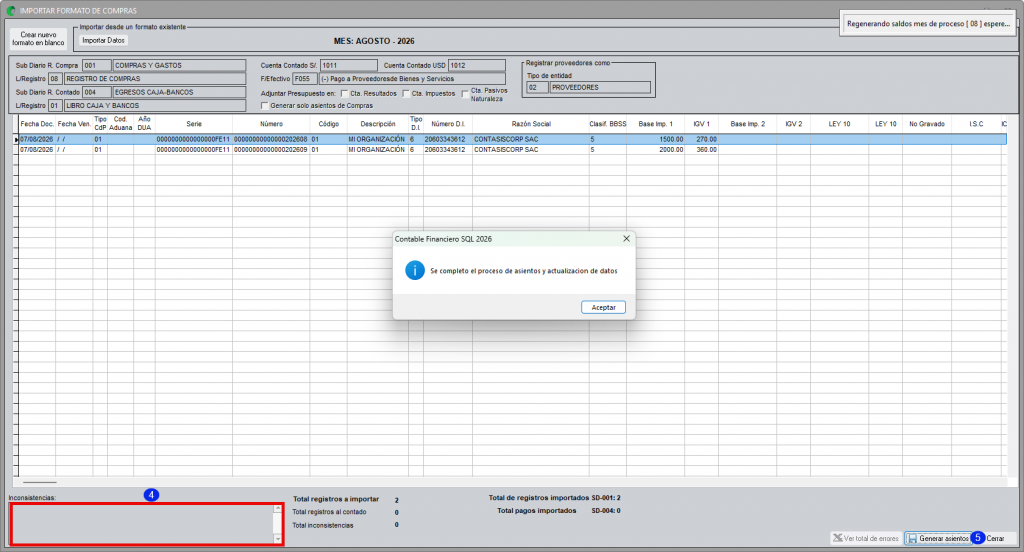The image size is (1024, 552).
Task: Click the current row indicator arrow in the grid
Action: 16,140
